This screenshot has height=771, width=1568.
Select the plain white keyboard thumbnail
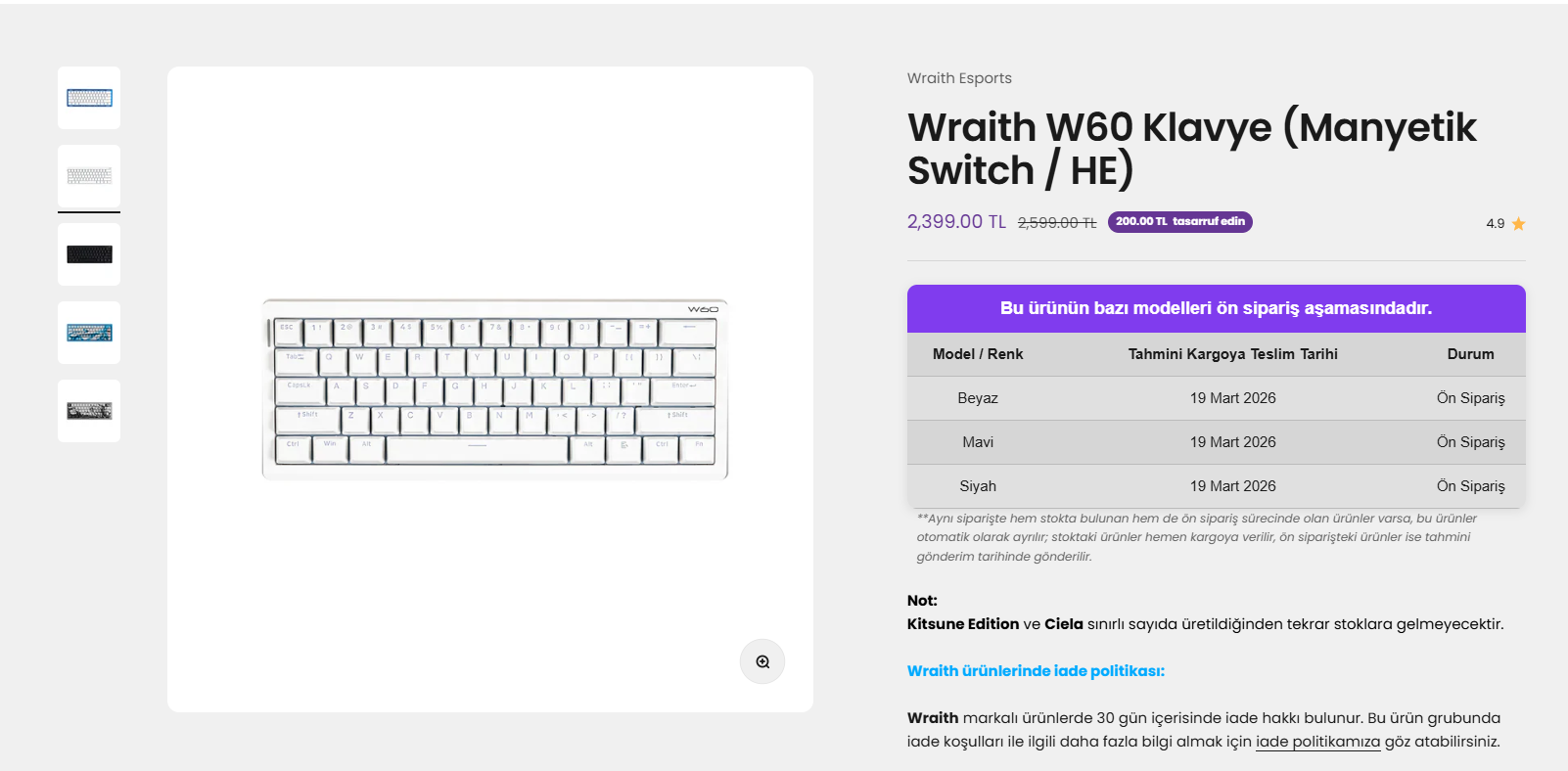pos(89,176)
